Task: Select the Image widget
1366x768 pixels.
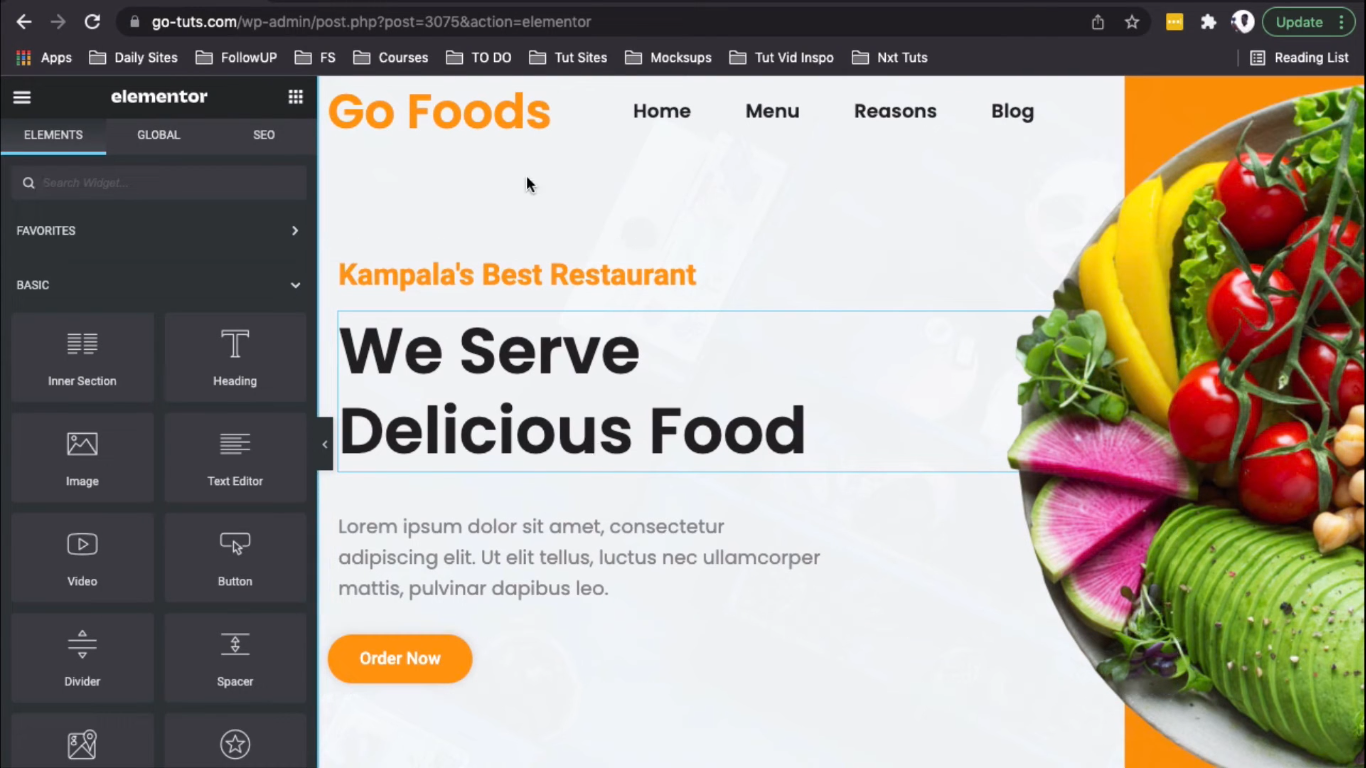Action: click(82, 457)
